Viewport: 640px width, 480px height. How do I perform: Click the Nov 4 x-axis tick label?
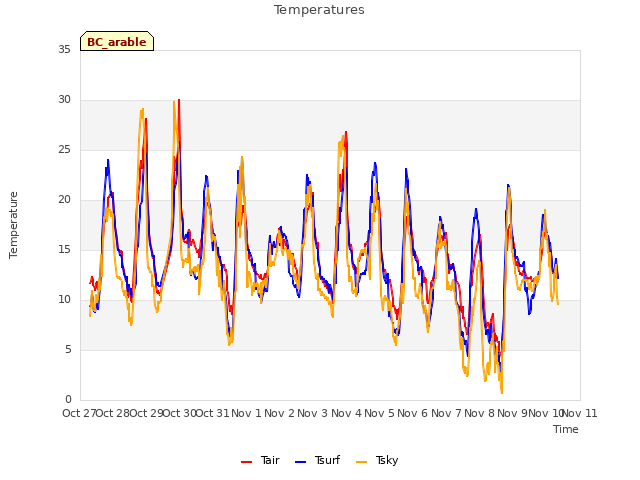click(346, 413)
